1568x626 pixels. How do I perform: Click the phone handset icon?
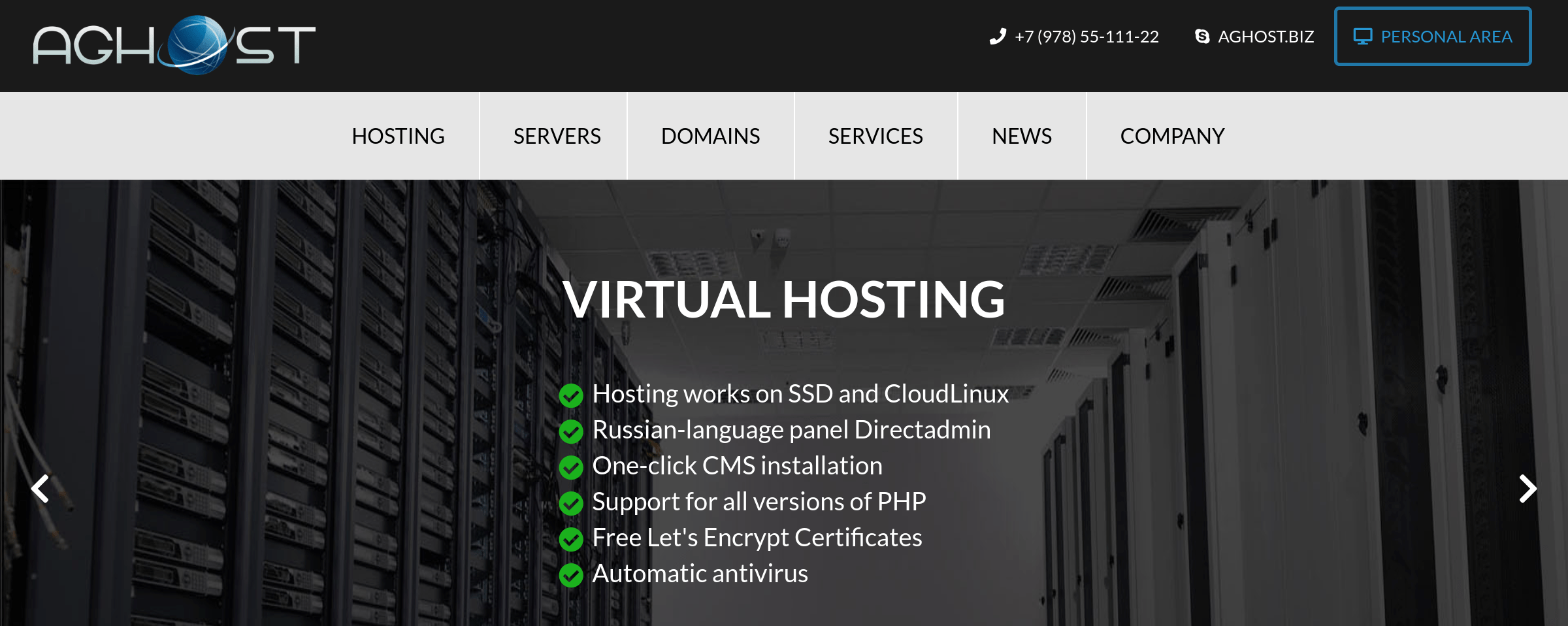(x=998, y=37)
